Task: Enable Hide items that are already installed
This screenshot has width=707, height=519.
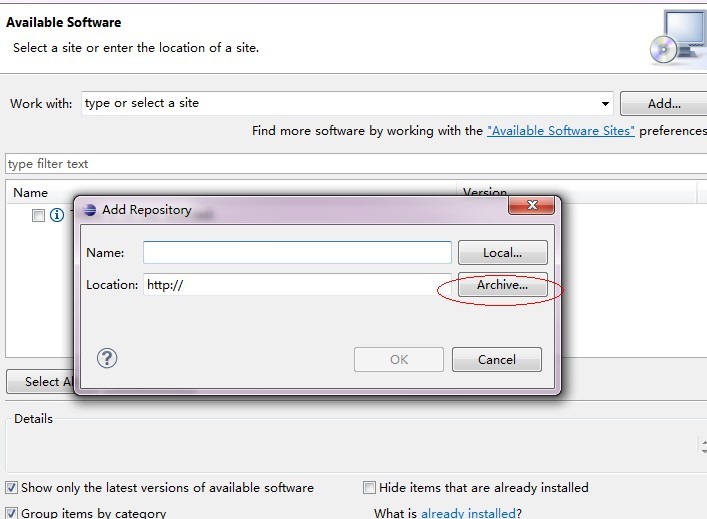Action: click(x=369, y=488)
